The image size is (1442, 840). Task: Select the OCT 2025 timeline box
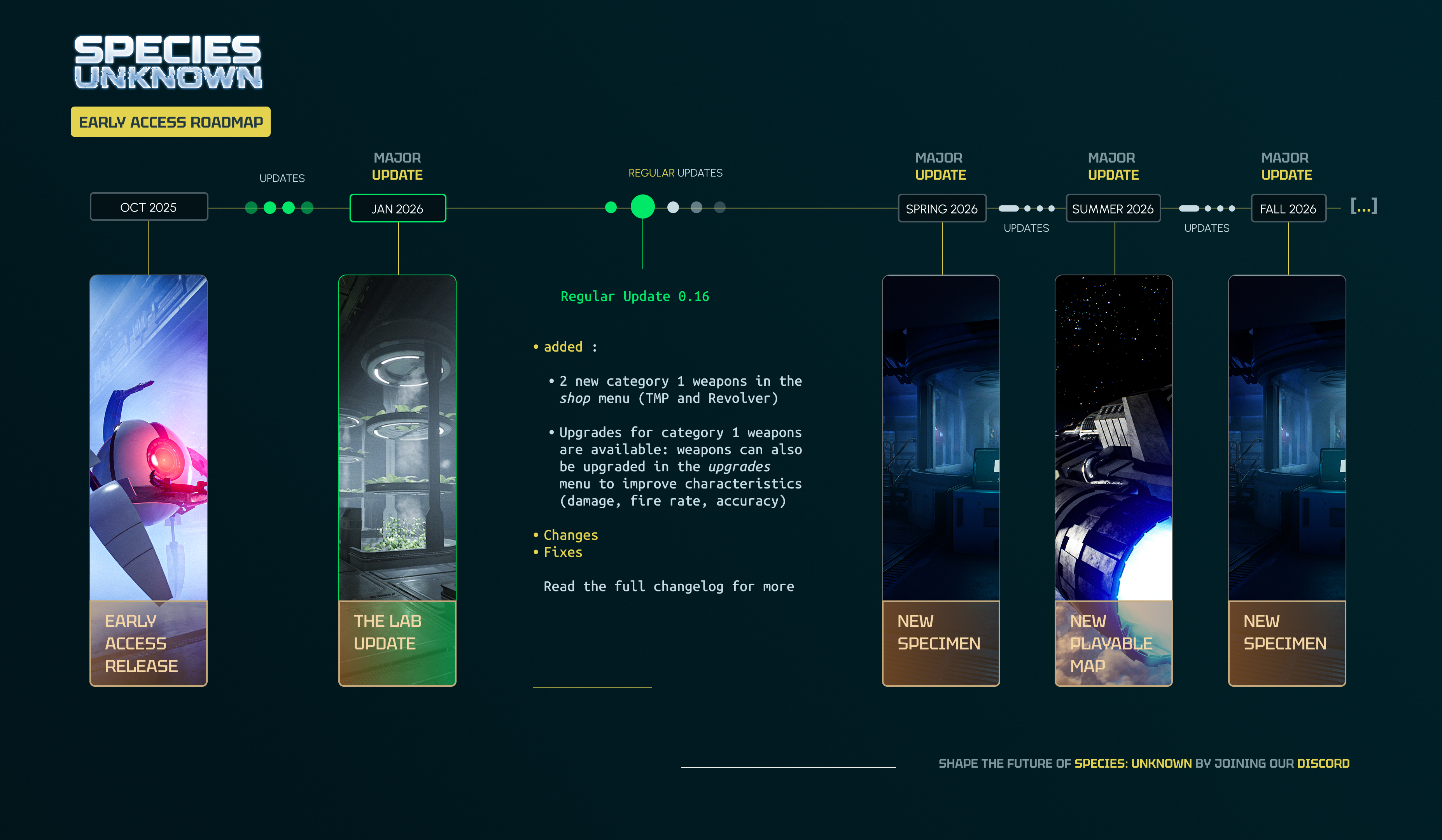tap(149, 207)
